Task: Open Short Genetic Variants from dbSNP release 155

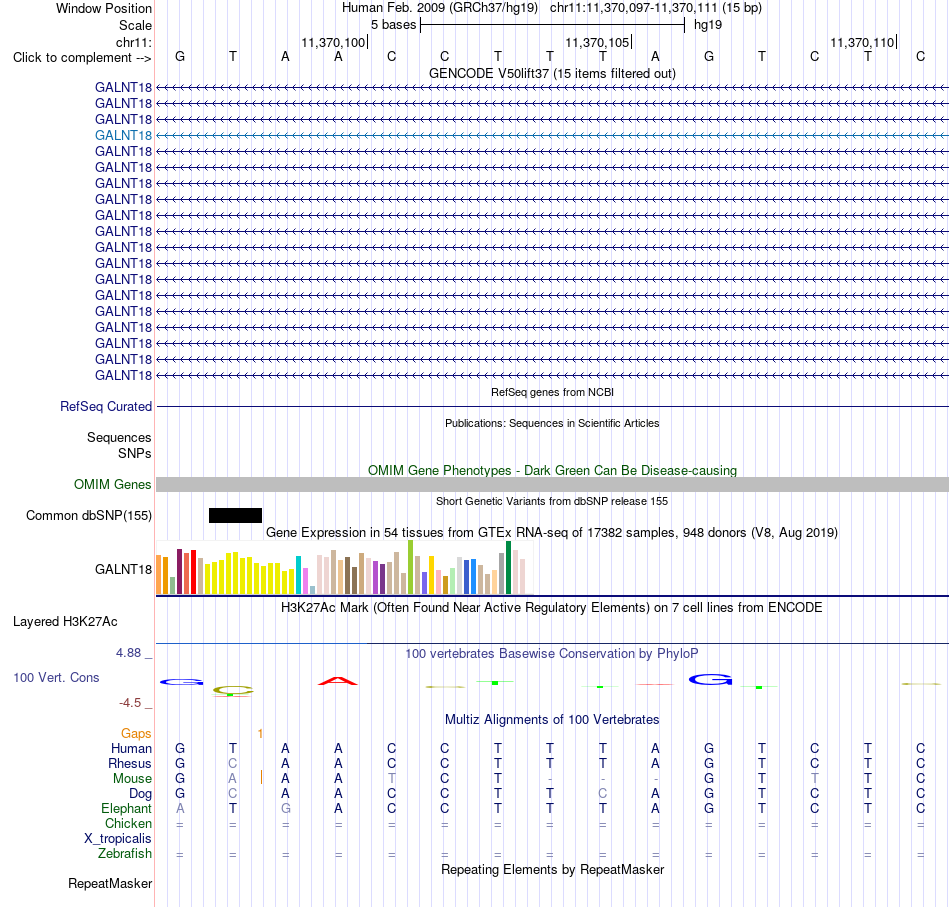Action: (552, 501)
